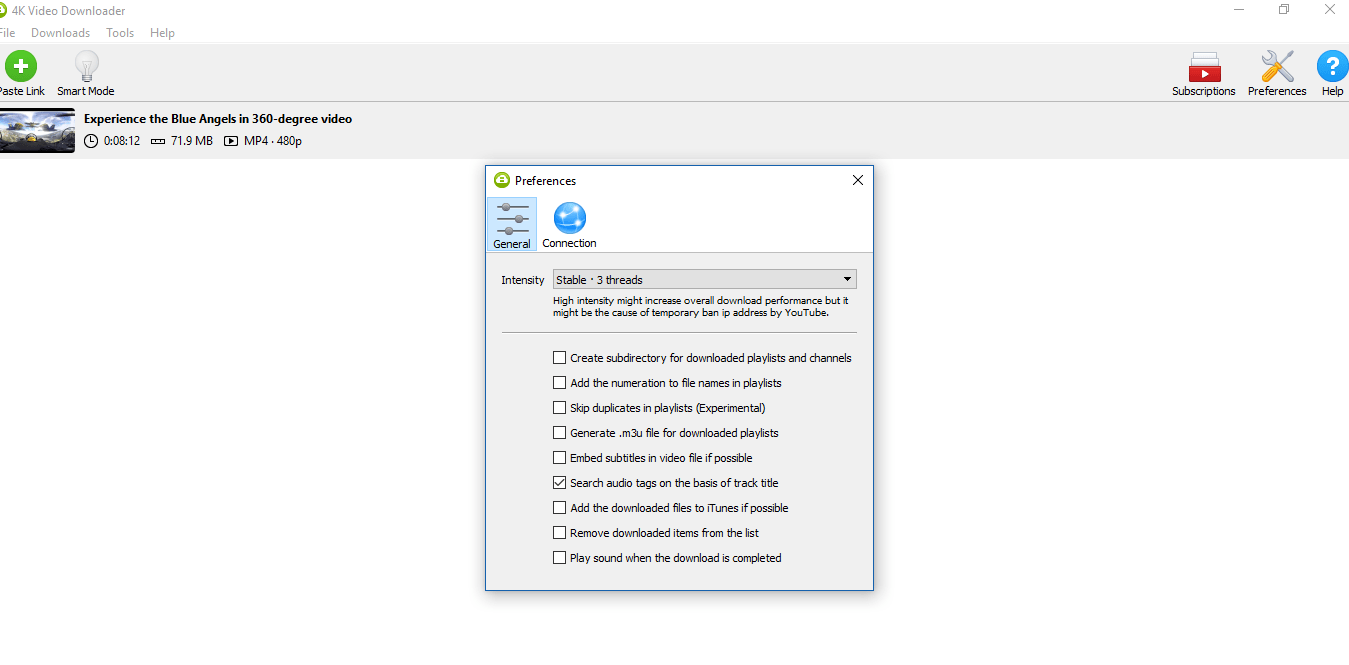Screen dimensions: 1349x665
Task: Open the Help menu in menu bar
Action: pyautogui.click(x=162, y=33)
